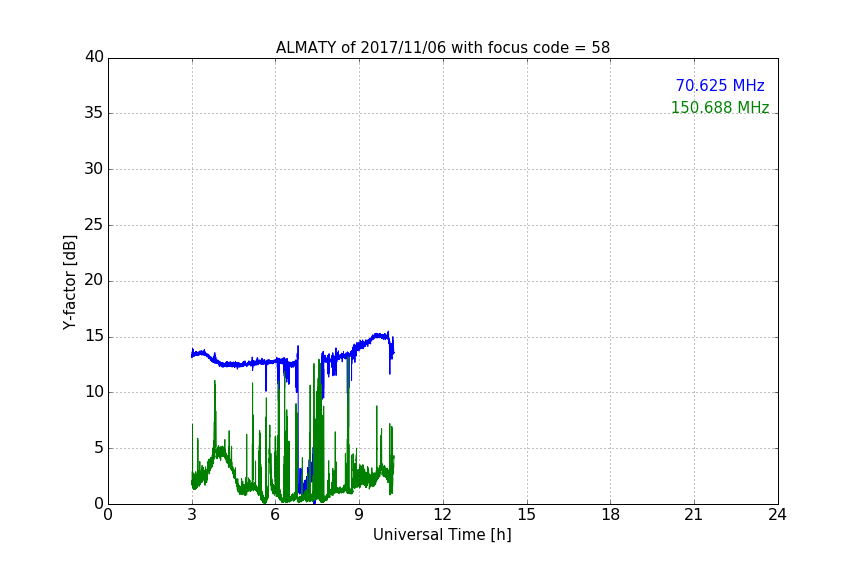Click x-axis tick label '12'
The height and width of the screenshot is (576, 864).
pos(442,515)
